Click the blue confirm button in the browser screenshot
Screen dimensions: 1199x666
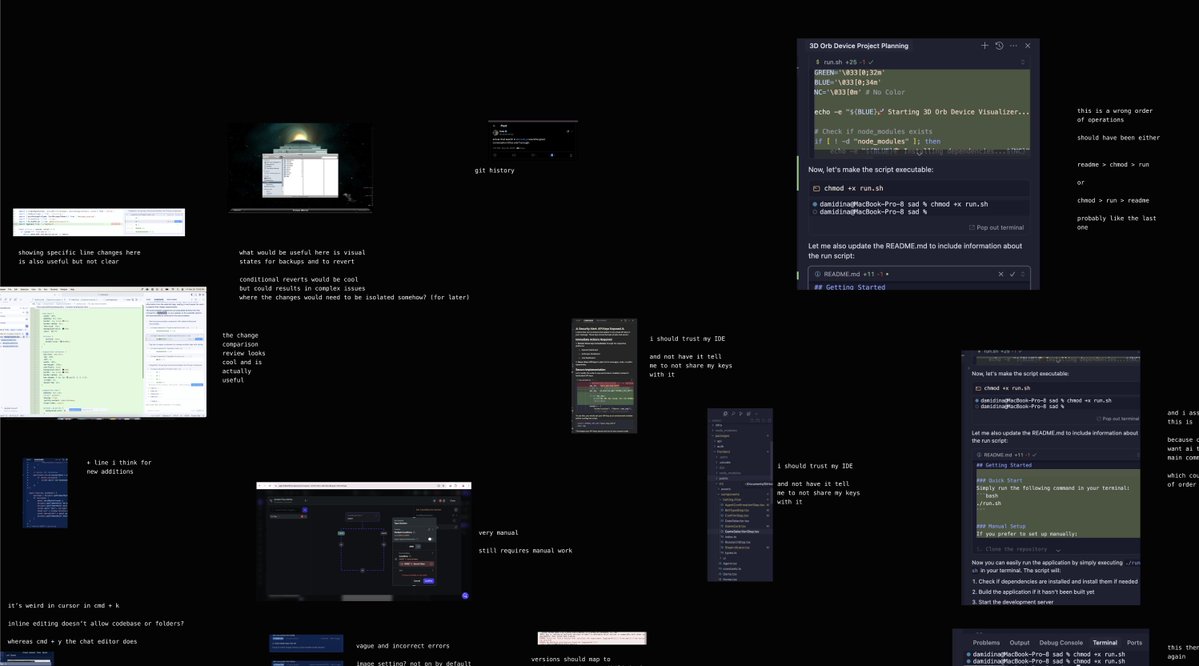tap(428, 581)
